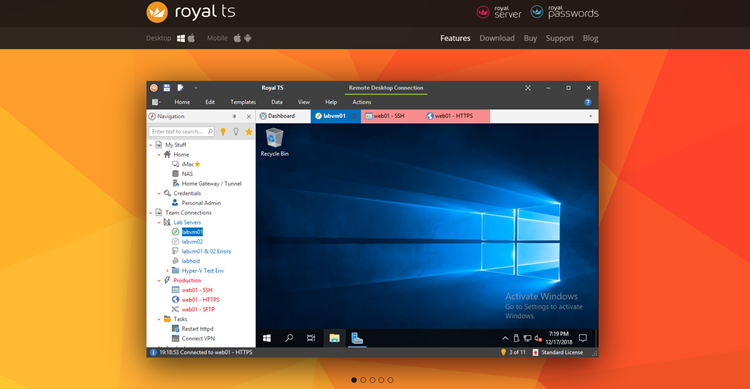
Task: Click the royal server logo
Action: pyautogui.click(x=498, y=12)
